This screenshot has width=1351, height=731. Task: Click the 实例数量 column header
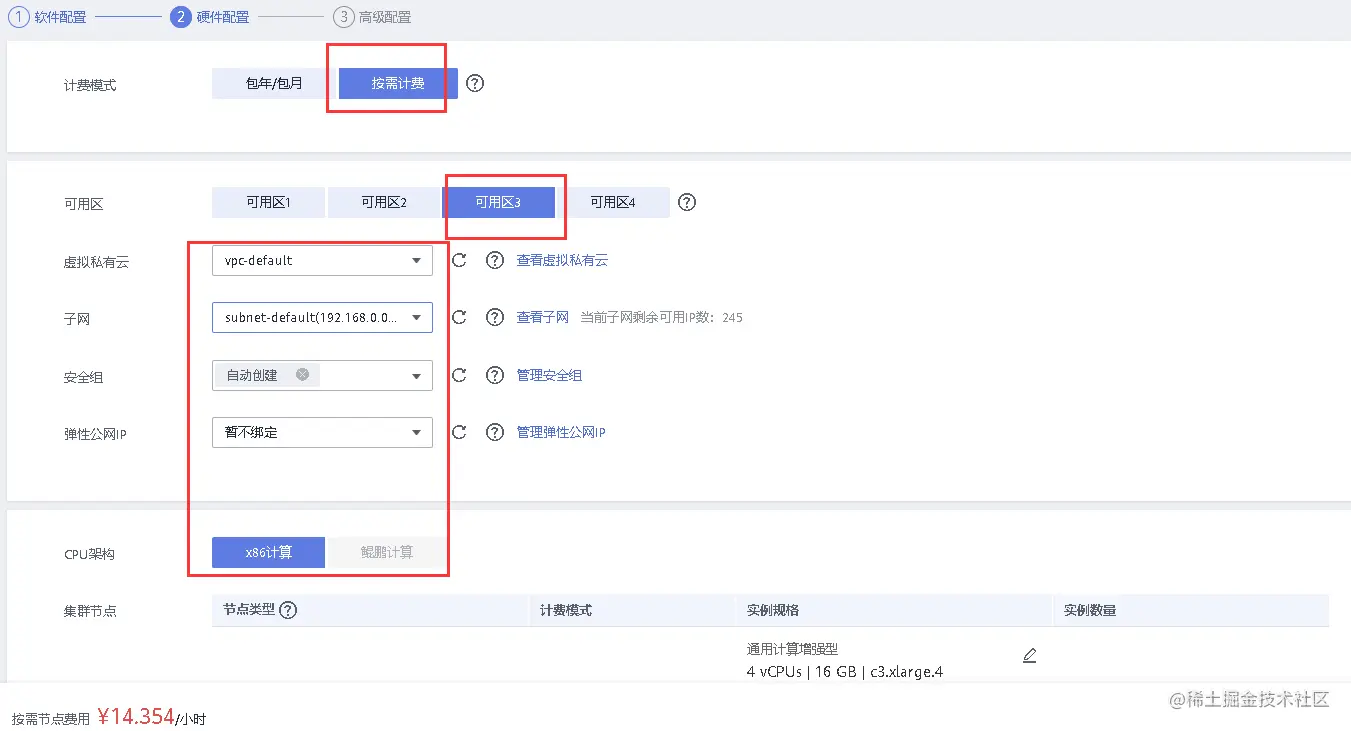click(1090, 610)
